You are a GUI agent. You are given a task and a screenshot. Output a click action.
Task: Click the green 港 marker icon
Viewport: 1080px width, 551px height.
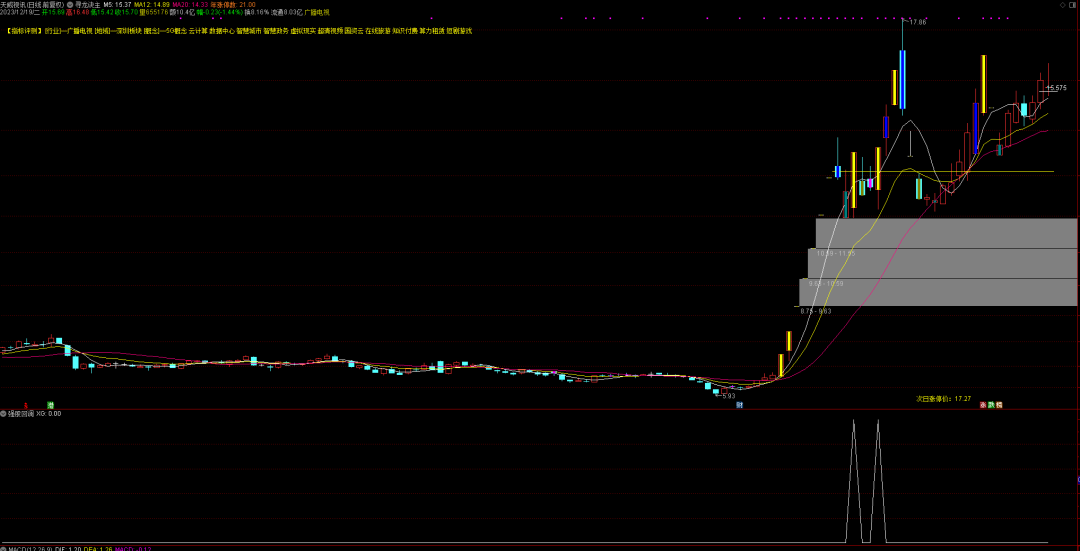click(x=50, y=405)
